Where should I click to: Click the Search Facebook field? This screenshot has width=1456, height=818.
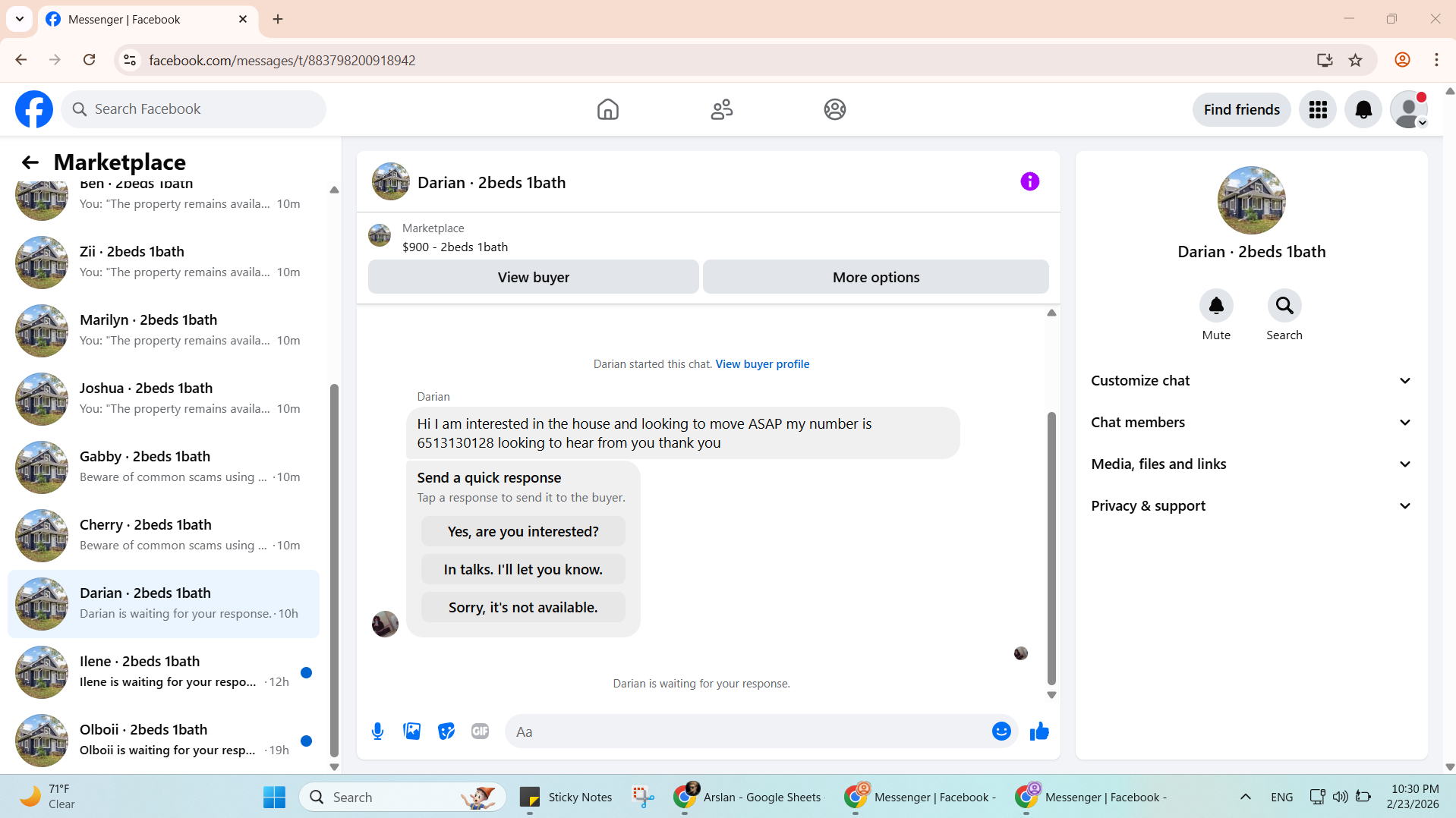pos(194,109)
